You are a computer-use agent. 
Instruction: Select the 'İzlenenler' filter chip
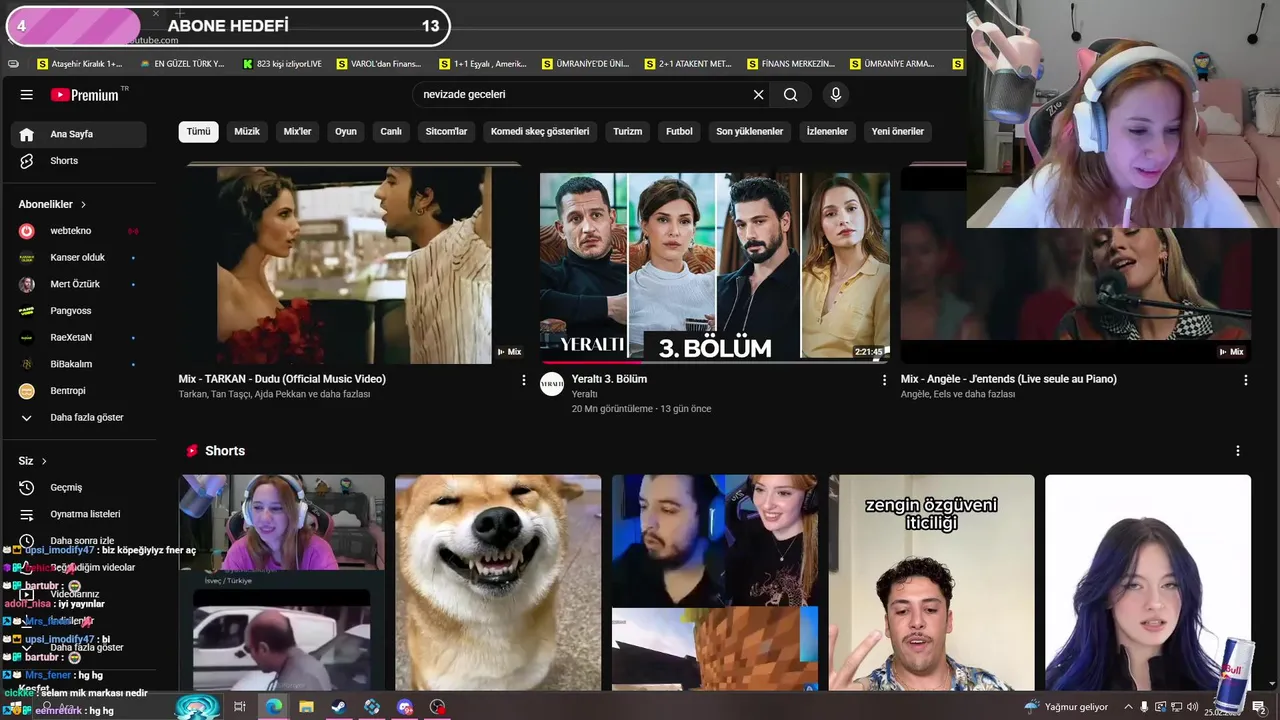827,131
